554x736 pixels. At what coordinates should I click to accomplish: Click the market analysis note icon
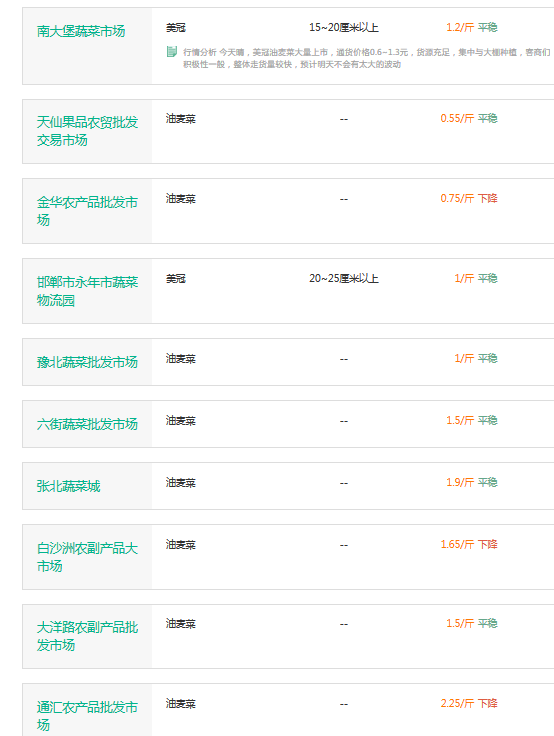tap(171, 52)
